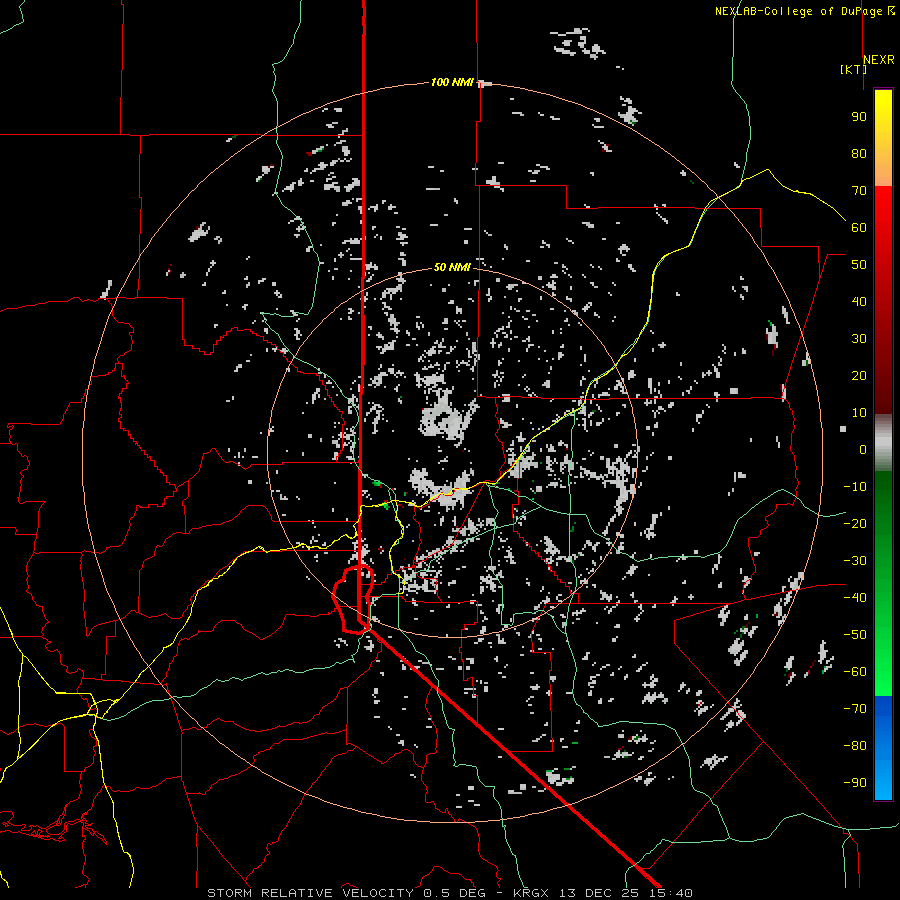Click the 20 value on the velocity scale
The height and width of the screenshot is (900, 900).
tap(859, 375)
